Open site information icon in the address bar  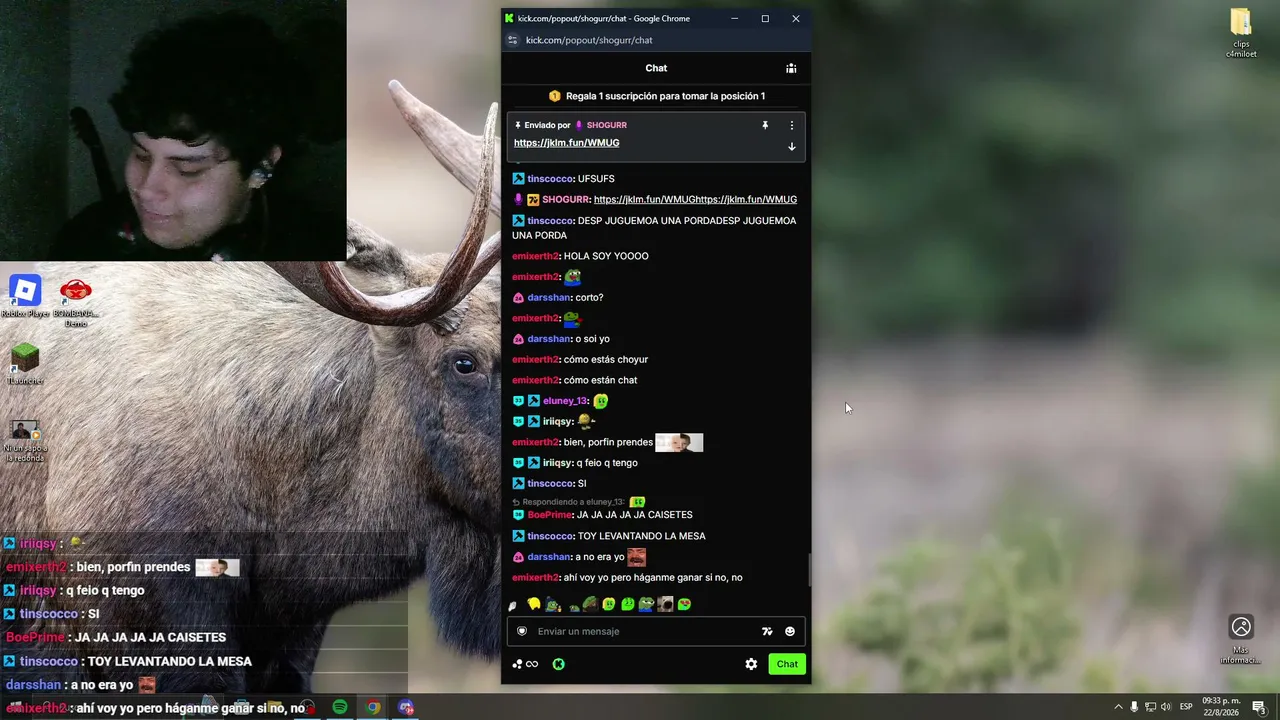pyautogui.click(x=513, y=40)
